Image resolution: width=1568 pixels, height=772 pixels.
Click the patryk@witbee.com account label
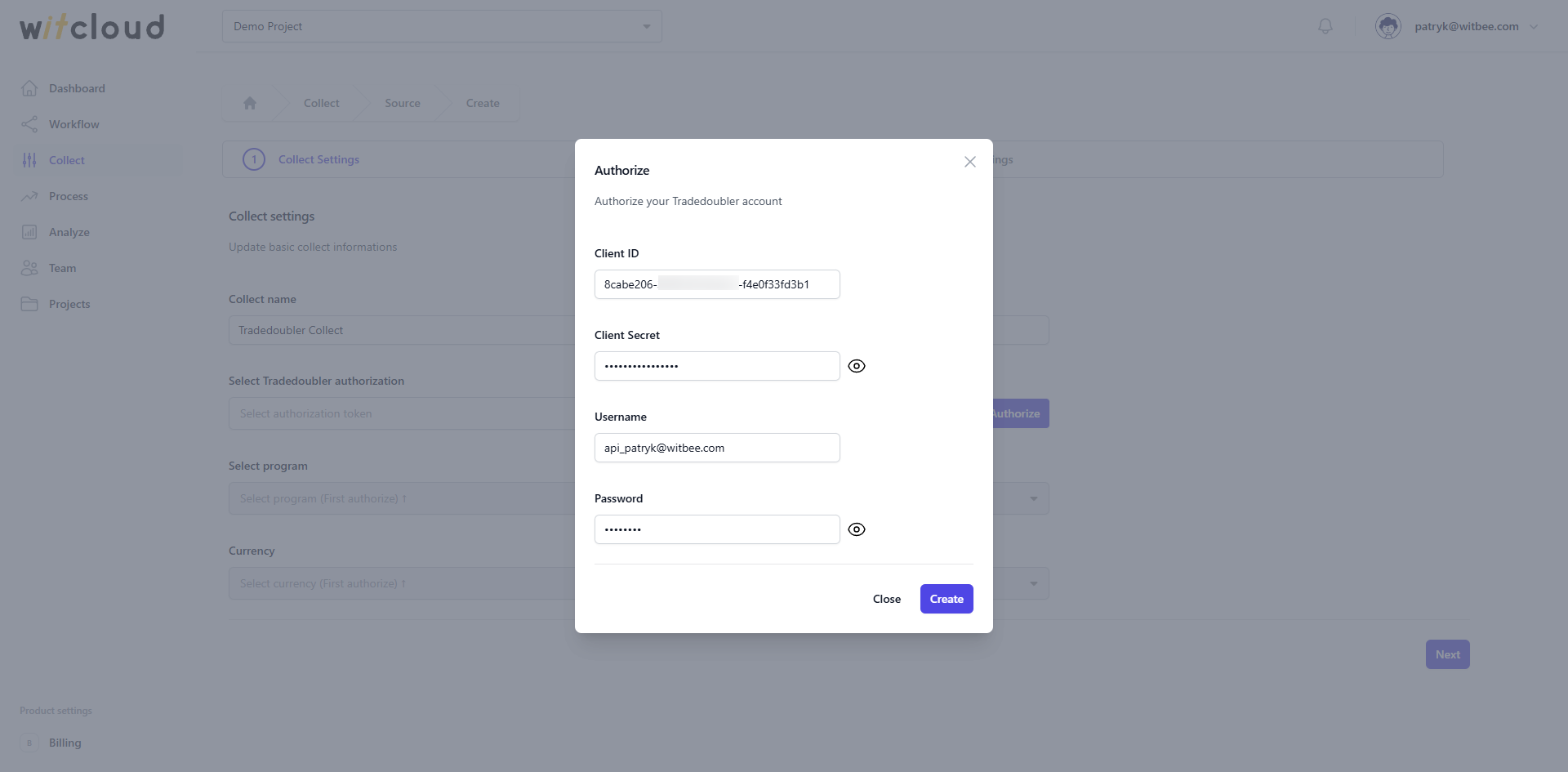[x=1467, y=26]
